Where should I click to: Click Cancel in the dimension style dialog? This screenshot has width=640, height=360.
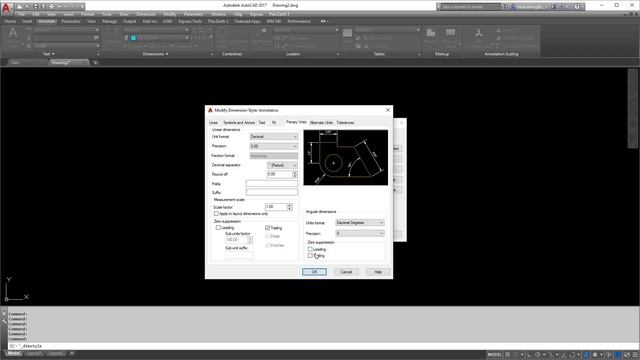[346, 272]
